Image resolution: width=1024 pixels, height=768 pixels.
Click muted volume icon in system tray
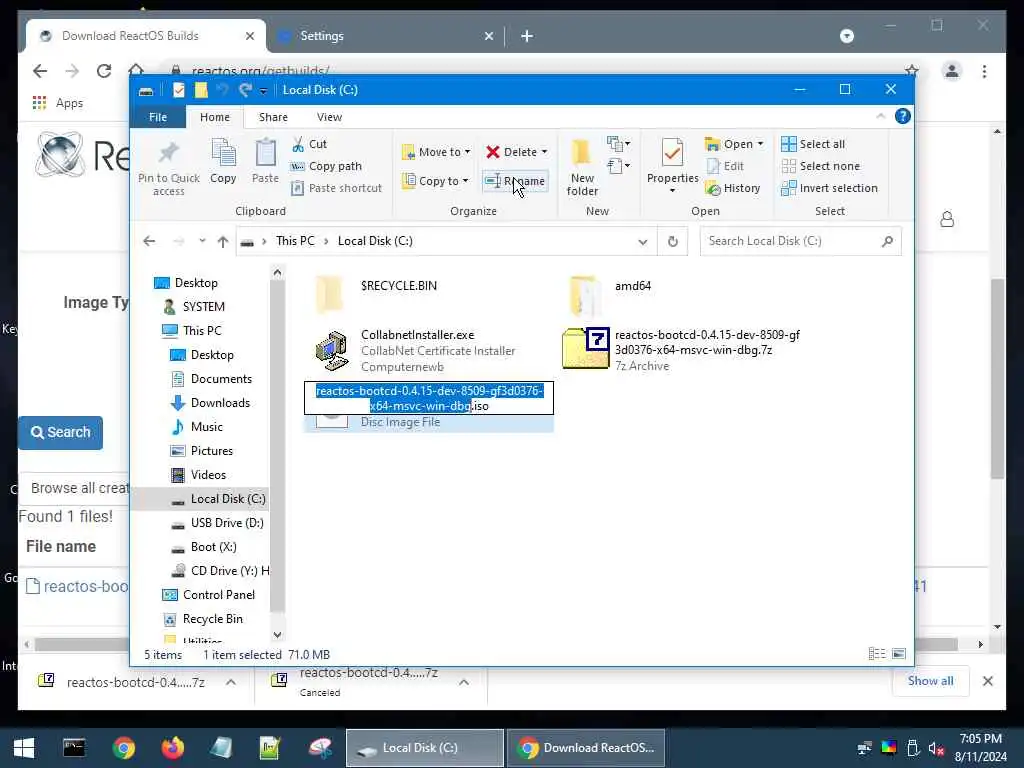pyautogui.click(x=936, y=748)
